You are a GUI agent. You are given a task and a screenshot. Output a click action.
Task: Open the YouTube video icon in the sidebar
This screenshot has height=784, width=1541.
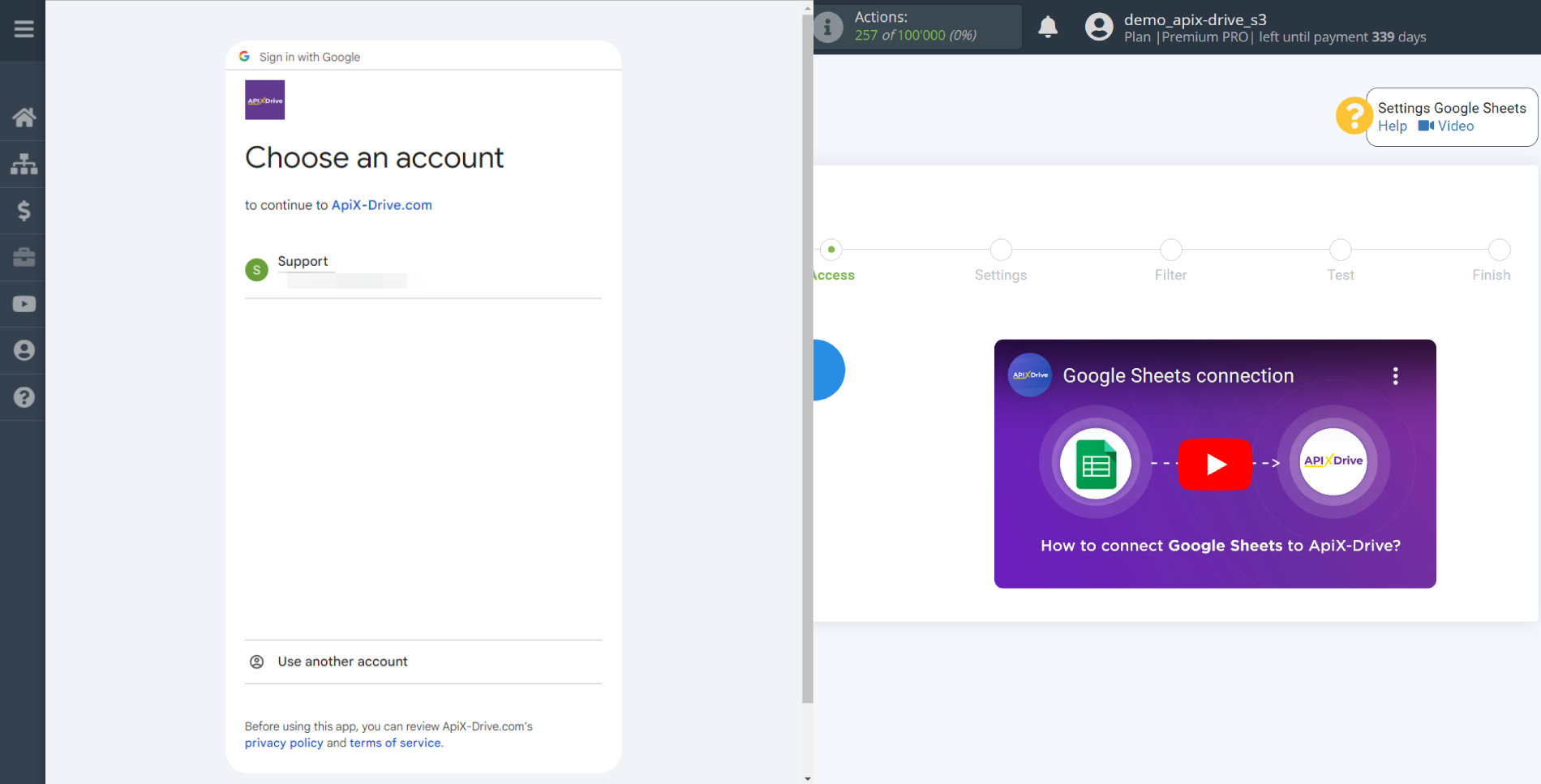click(x=24, y=304)
